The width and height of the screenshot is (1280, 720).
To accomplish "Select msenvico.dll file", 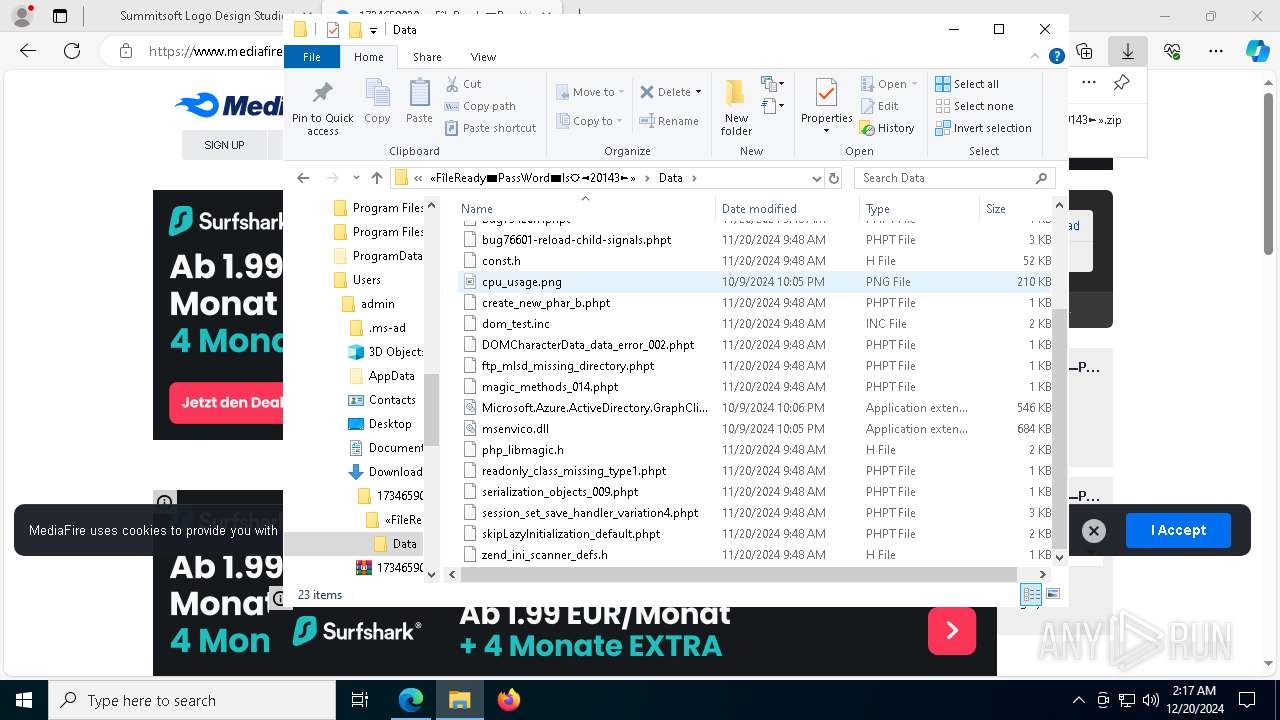I will [x=755, y=429].
